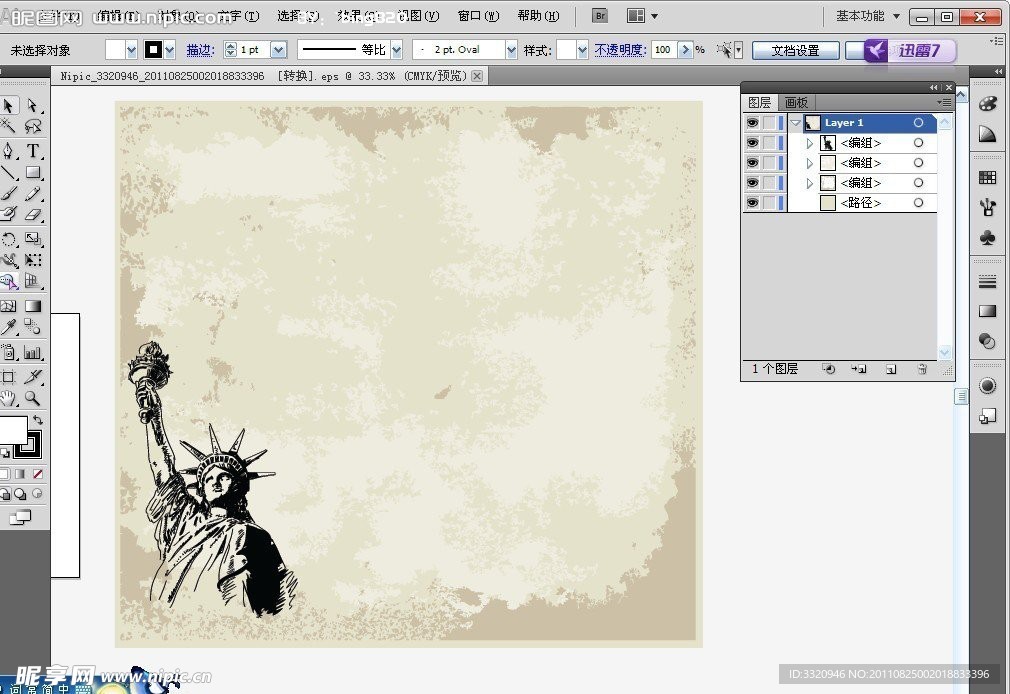This screenshot has width=1010, height=694.
Task: Hide Layer 1 using its eye icon
Action: click(x=752, y=122)
